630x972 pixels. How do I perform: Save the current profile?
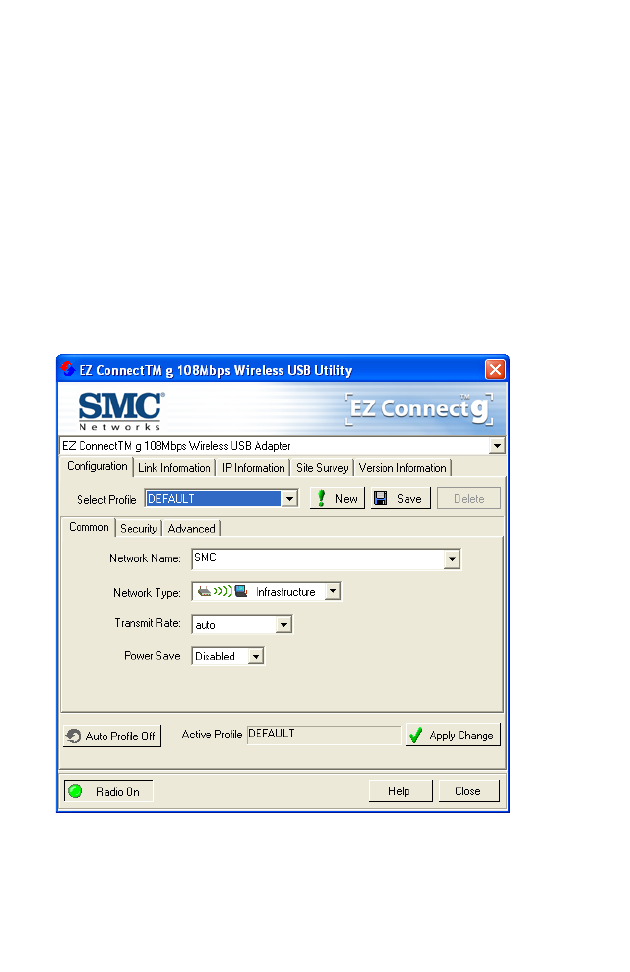click(x=401, y=498)
